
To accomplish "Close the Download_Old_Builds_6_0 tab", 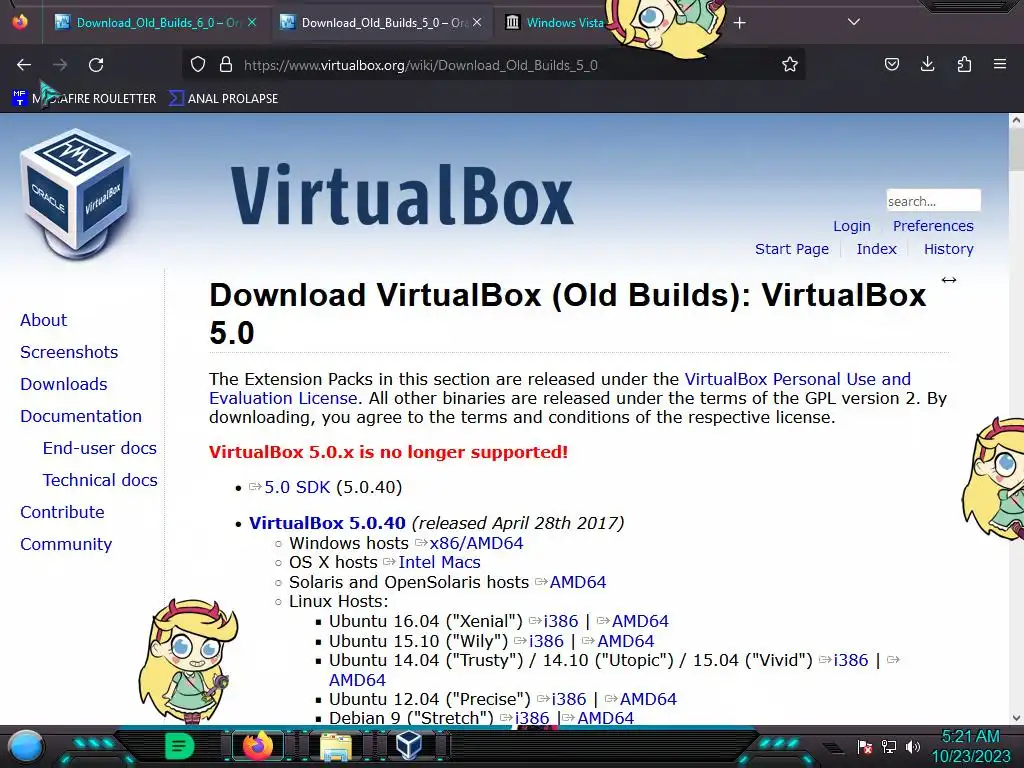I will pyautogui.click(x=252, y=22).
